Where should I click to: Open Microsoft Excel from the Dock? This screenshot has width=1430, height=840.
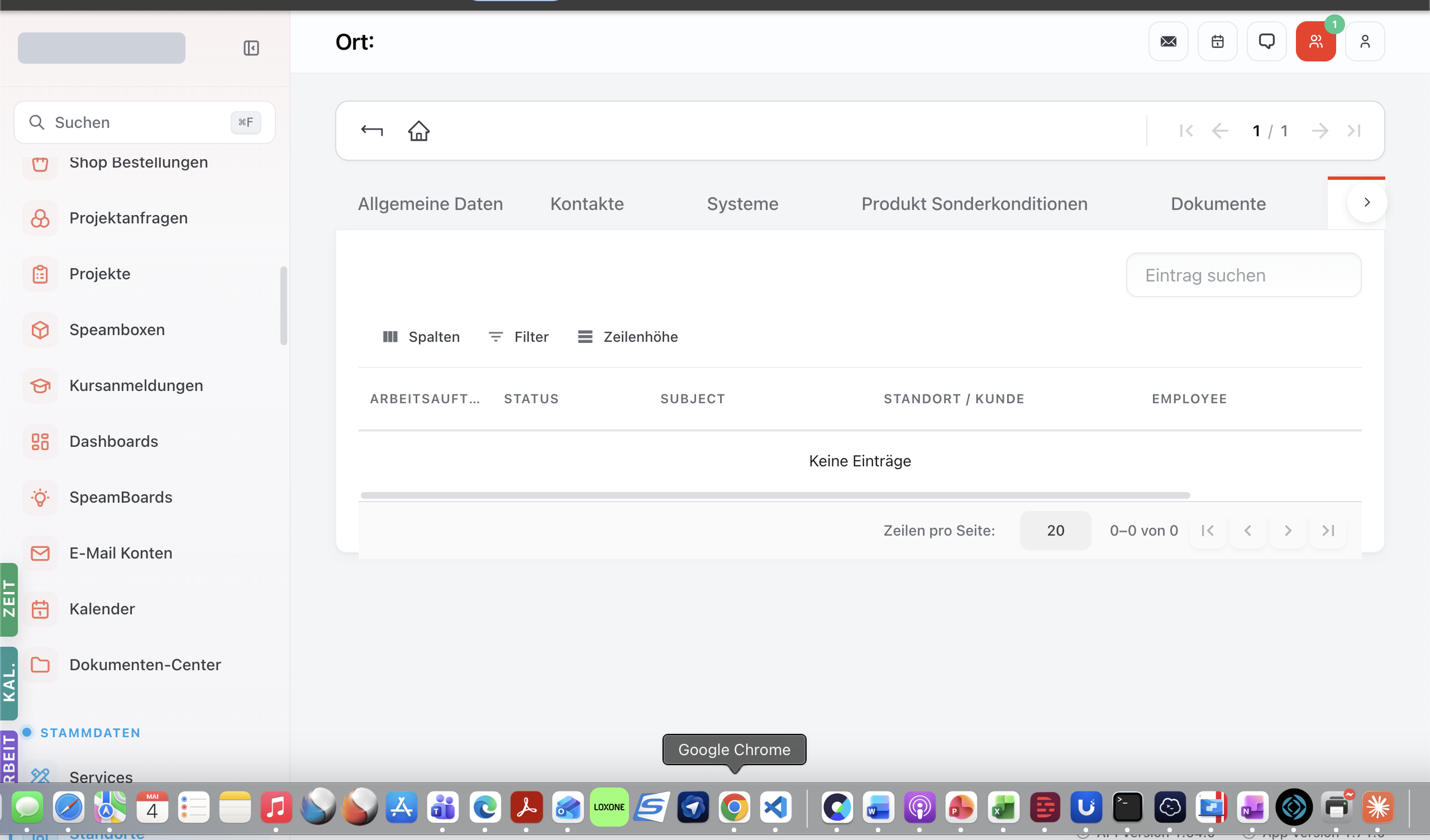click(1003, 806)
